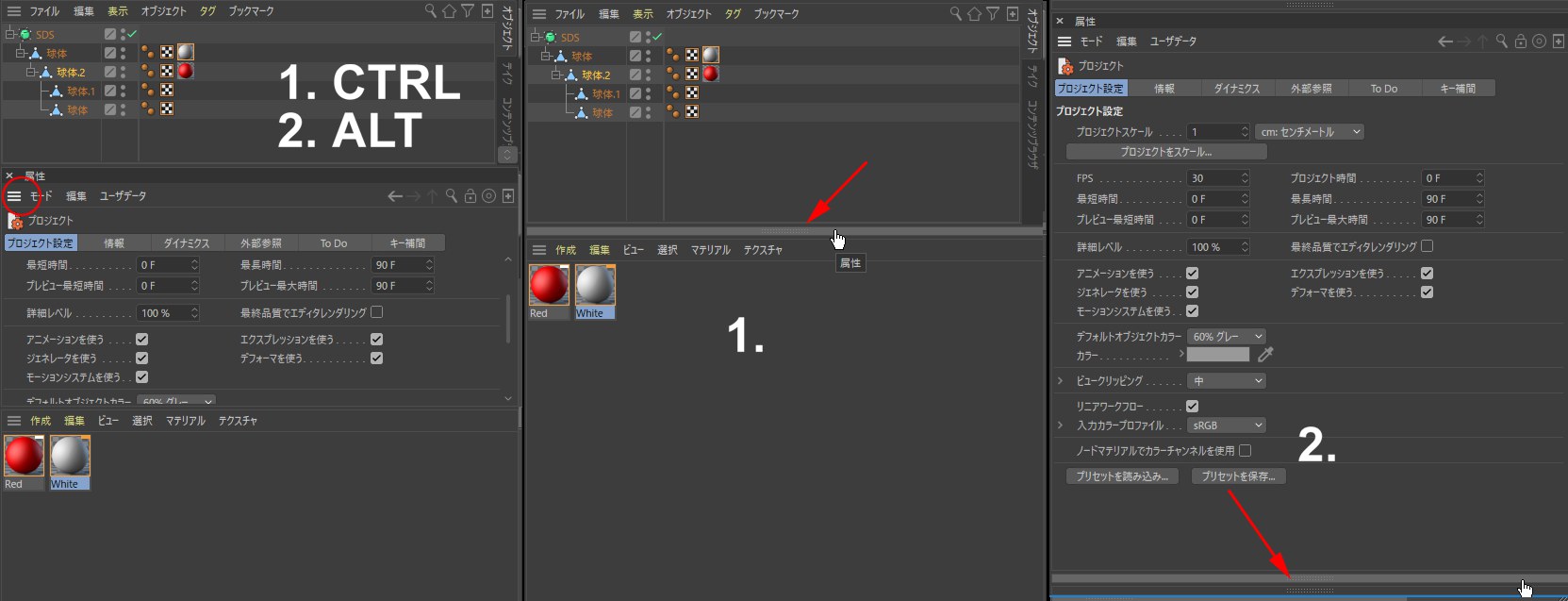Click the home icon in the middle object manager
1568x601 pixels.
point(974,13)
